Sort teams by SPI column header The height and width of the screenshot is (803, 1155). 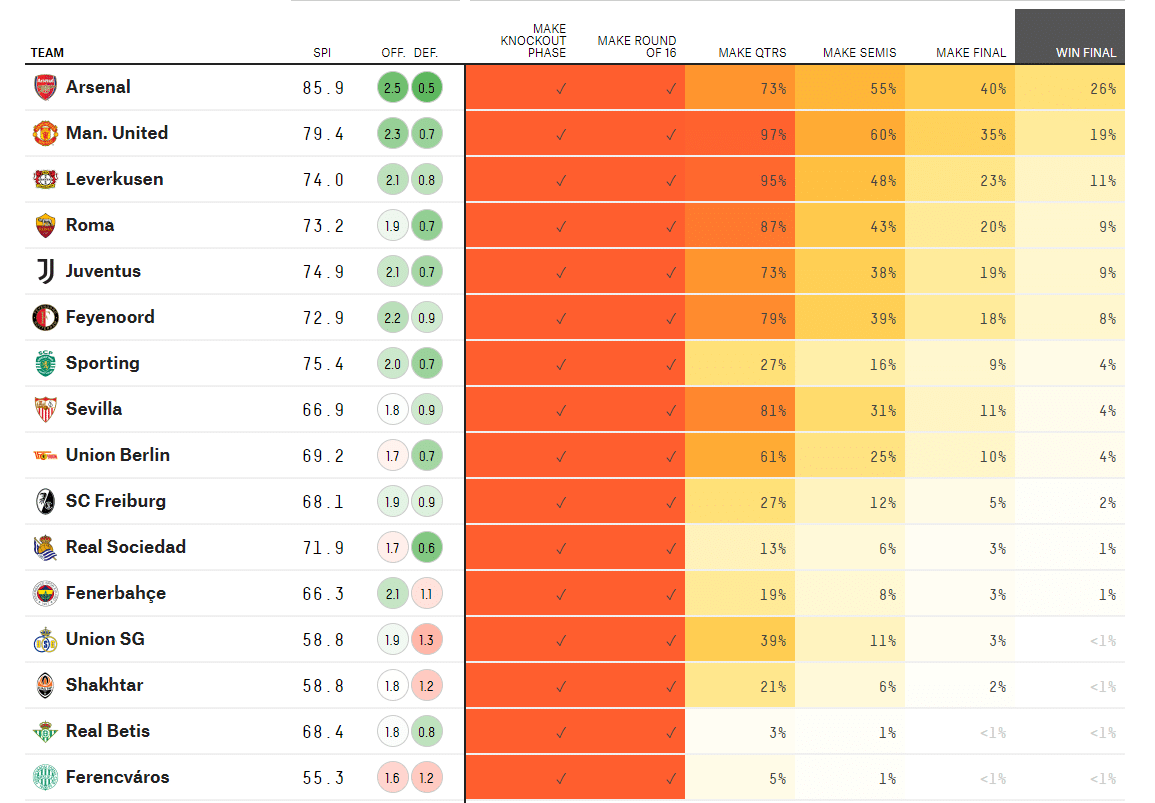point(322,53)
